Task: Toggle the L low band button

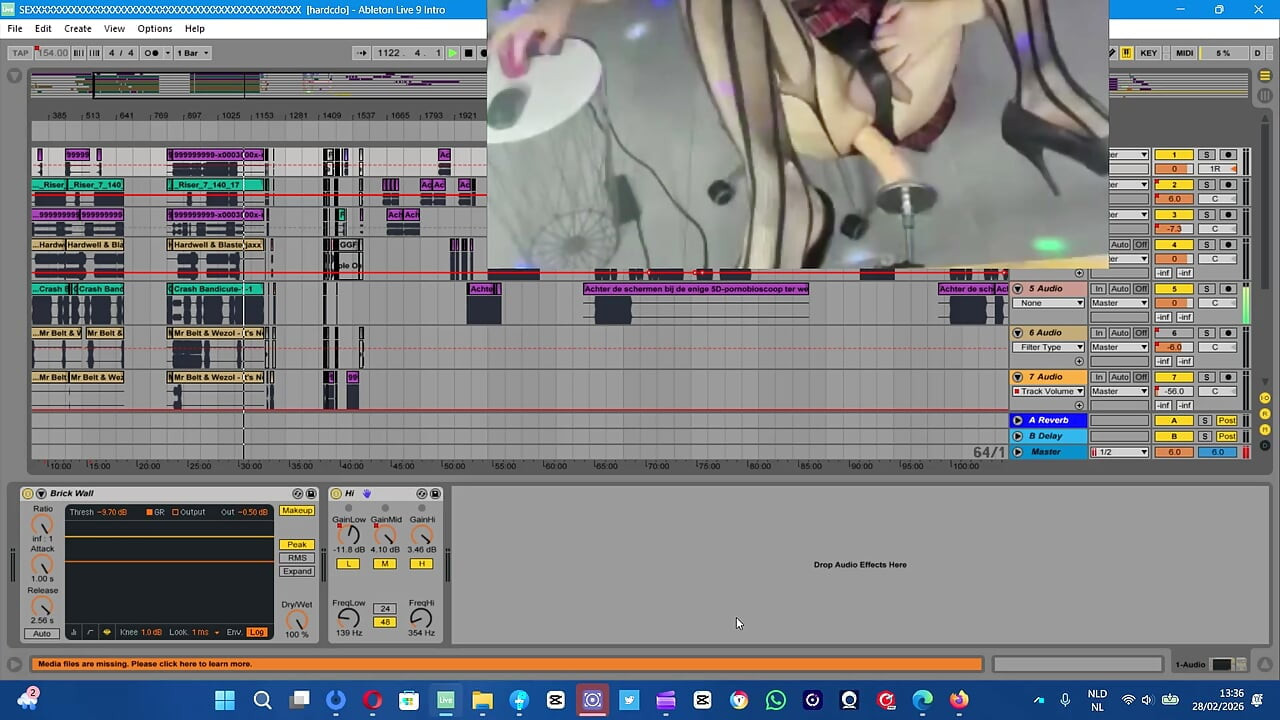Action: (x=348, y=564)
